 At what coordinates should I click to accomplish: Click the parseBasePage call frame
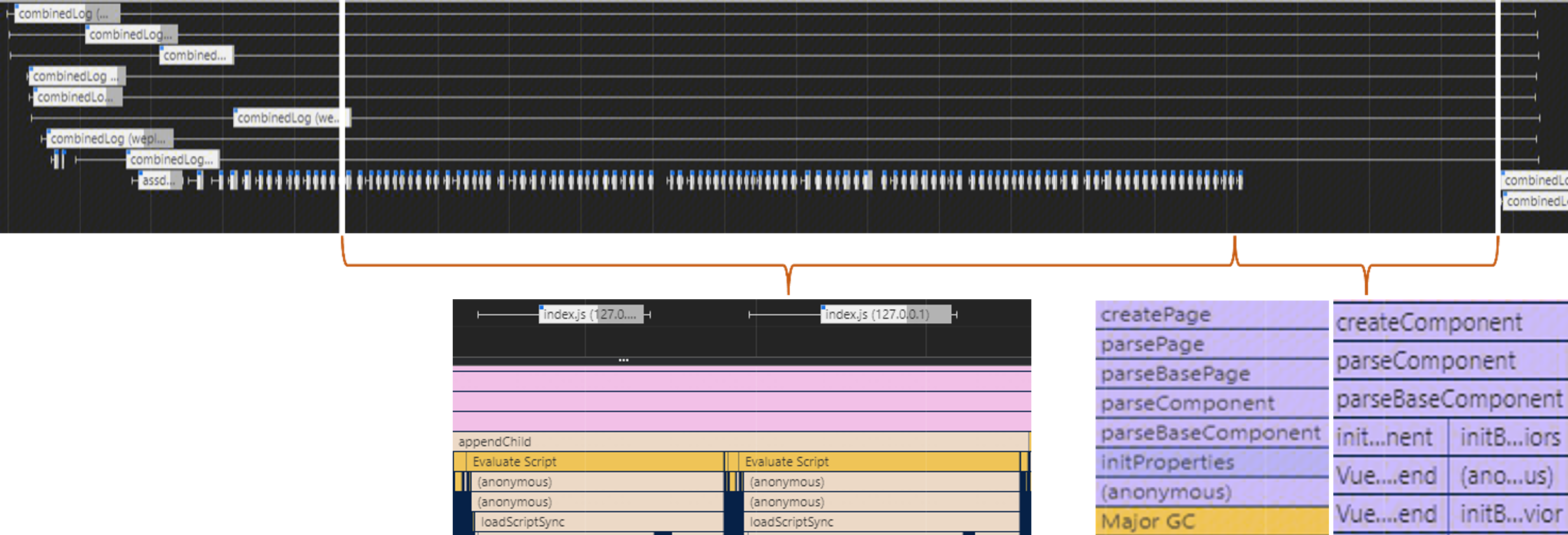[x=1211, y=374]
